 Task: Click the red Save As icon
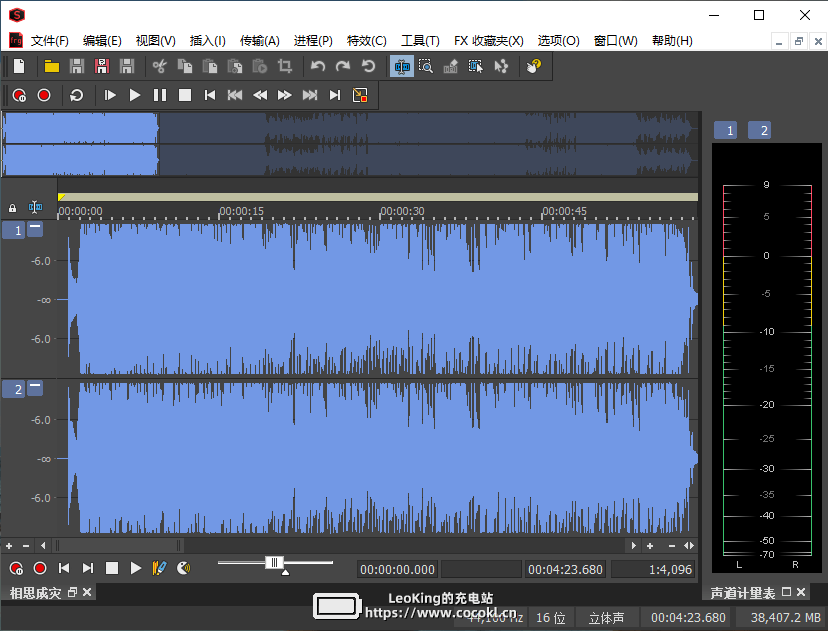point(101,66)
